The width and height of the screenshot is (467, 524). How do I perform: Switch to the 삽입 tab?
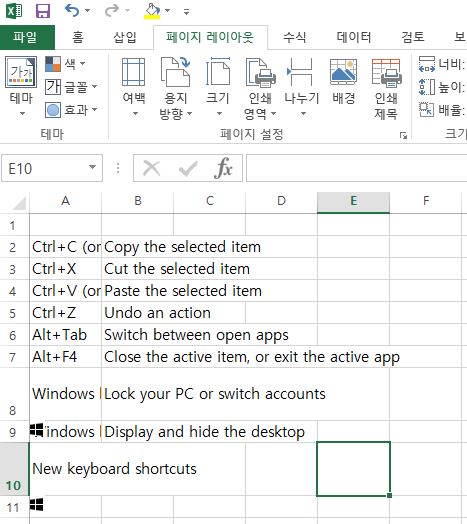click(125, 37)
